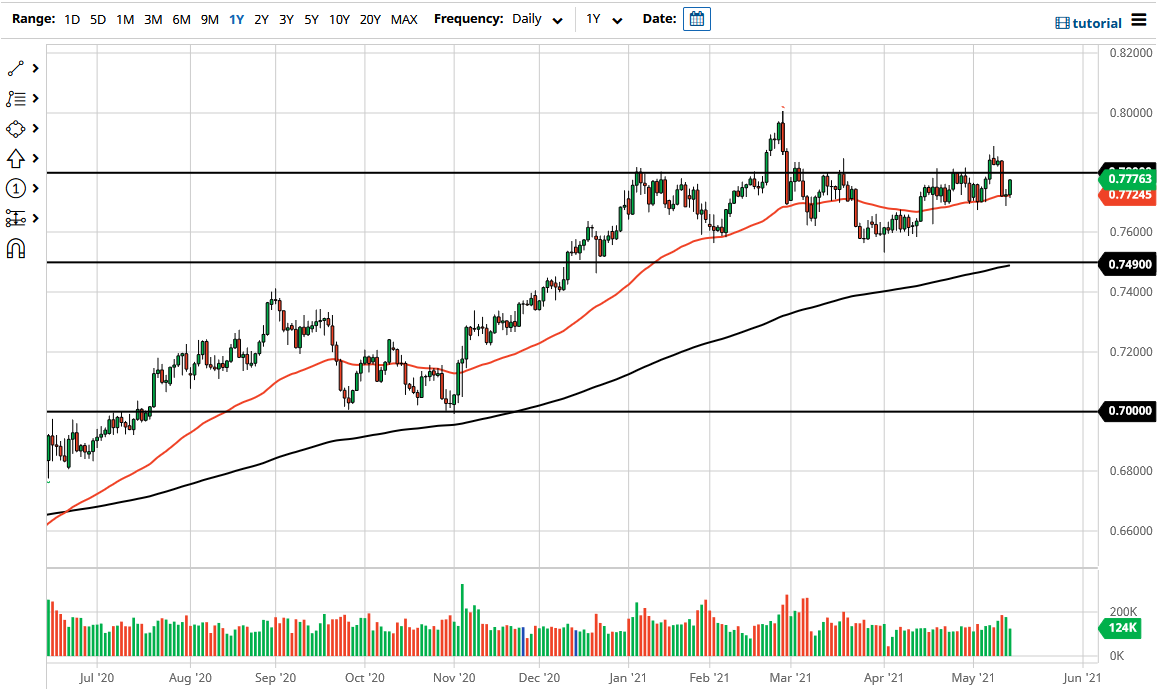The width and height of the screenshot is (1160, 694).
Task: Click the 124K volume label
Action: point(1121,628)
